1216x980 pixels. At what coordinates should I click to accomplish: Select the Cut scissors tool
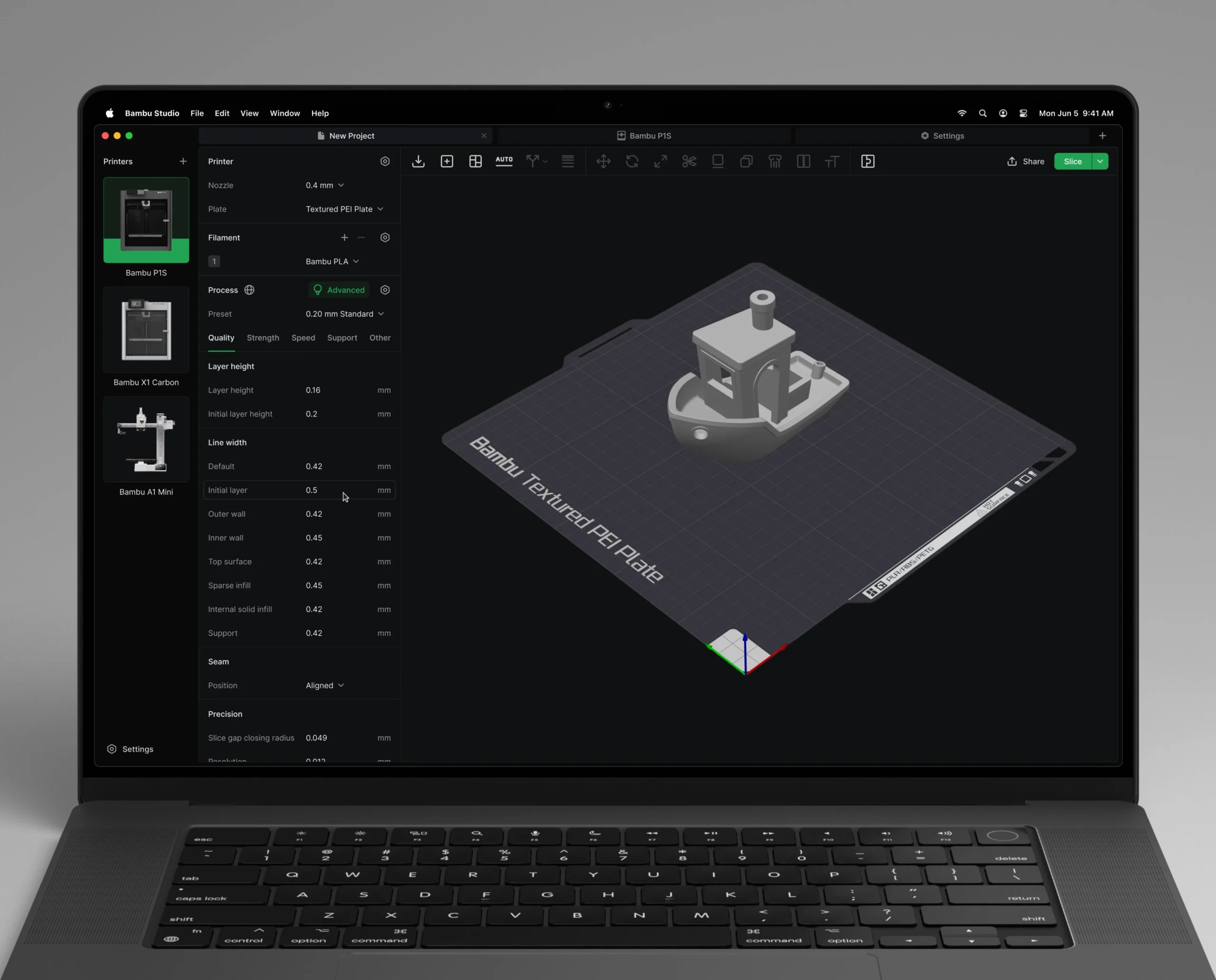[x=689, y=162]
